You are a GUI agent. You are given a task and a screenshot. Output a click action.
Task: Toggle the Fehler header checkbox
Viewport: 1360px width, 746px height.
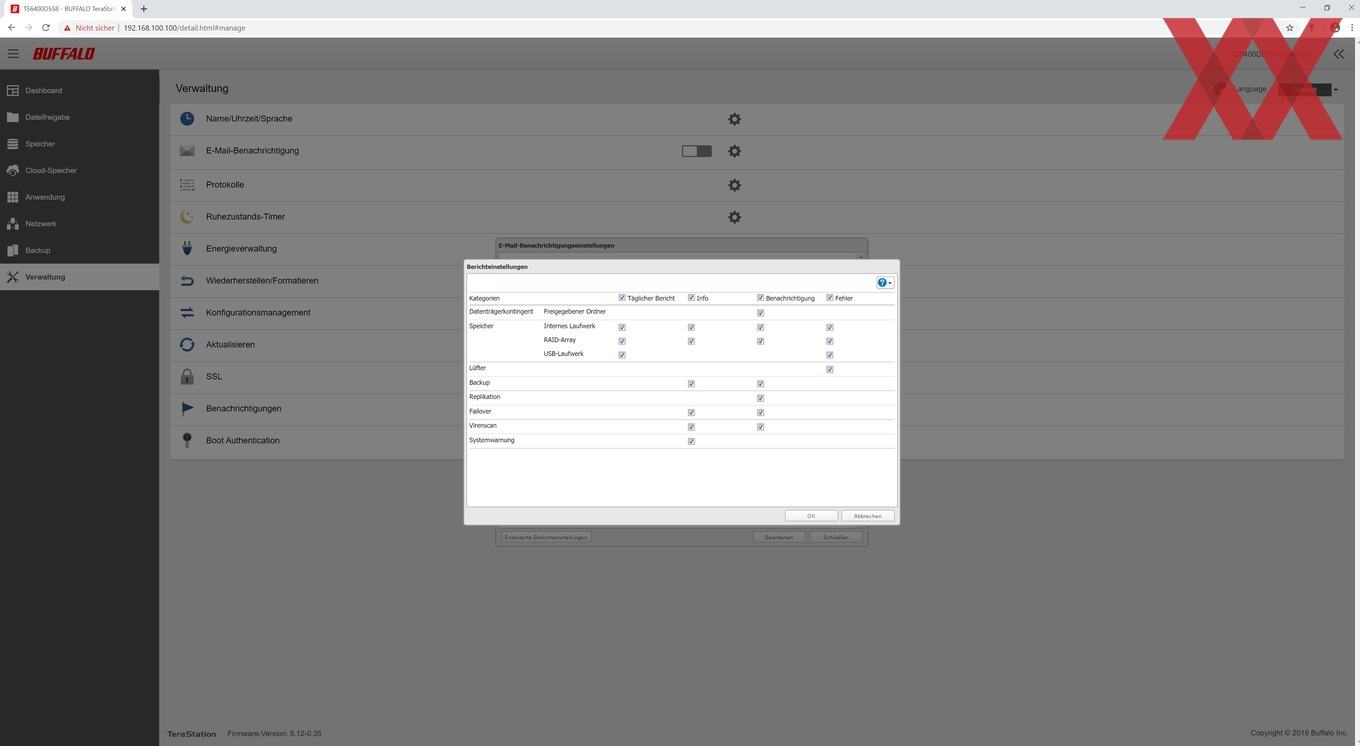tap(829, 298)
